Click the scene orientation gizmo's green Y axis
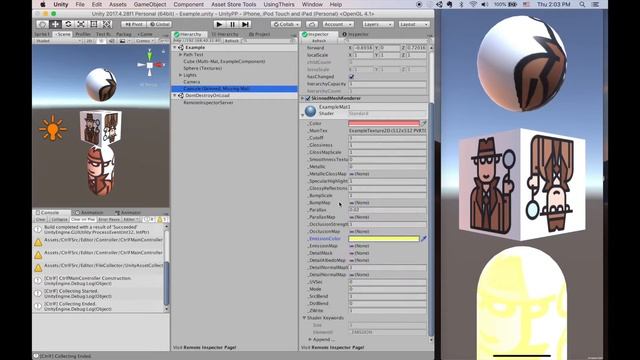This screenshot has width=640, height=360. pos(149,55)
